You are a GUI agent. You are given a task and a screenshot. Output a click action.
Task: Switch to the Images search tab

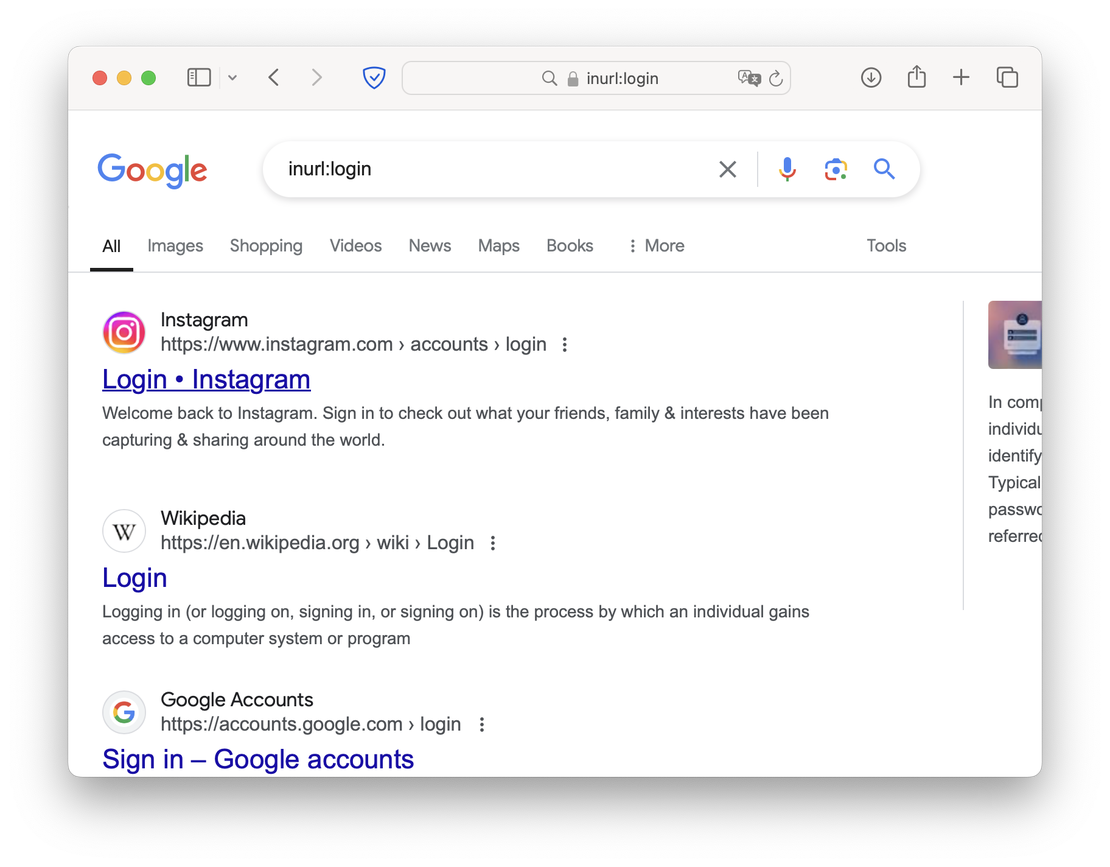pos(175,245)
